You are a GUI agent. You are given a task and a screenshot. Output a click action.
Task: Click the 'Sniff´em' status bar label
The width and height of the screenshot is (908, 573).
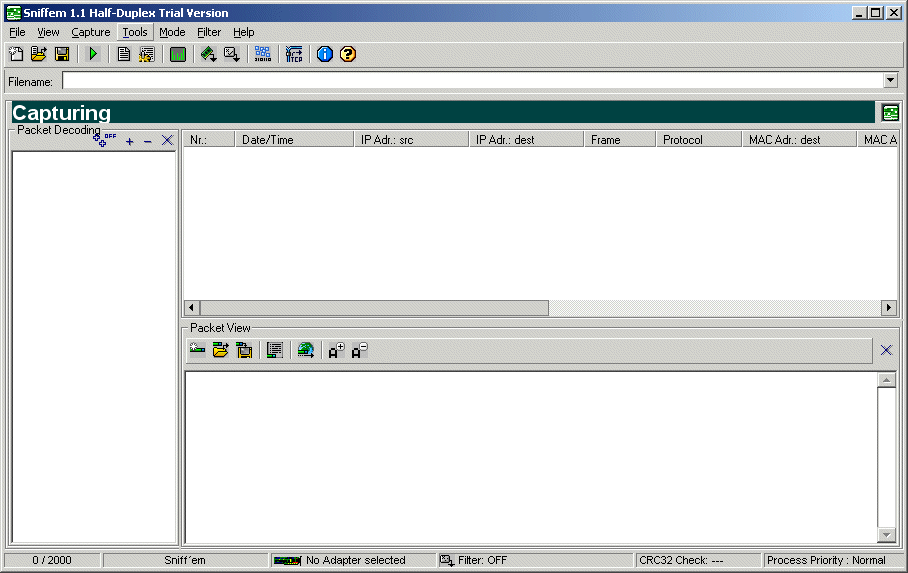185,560
